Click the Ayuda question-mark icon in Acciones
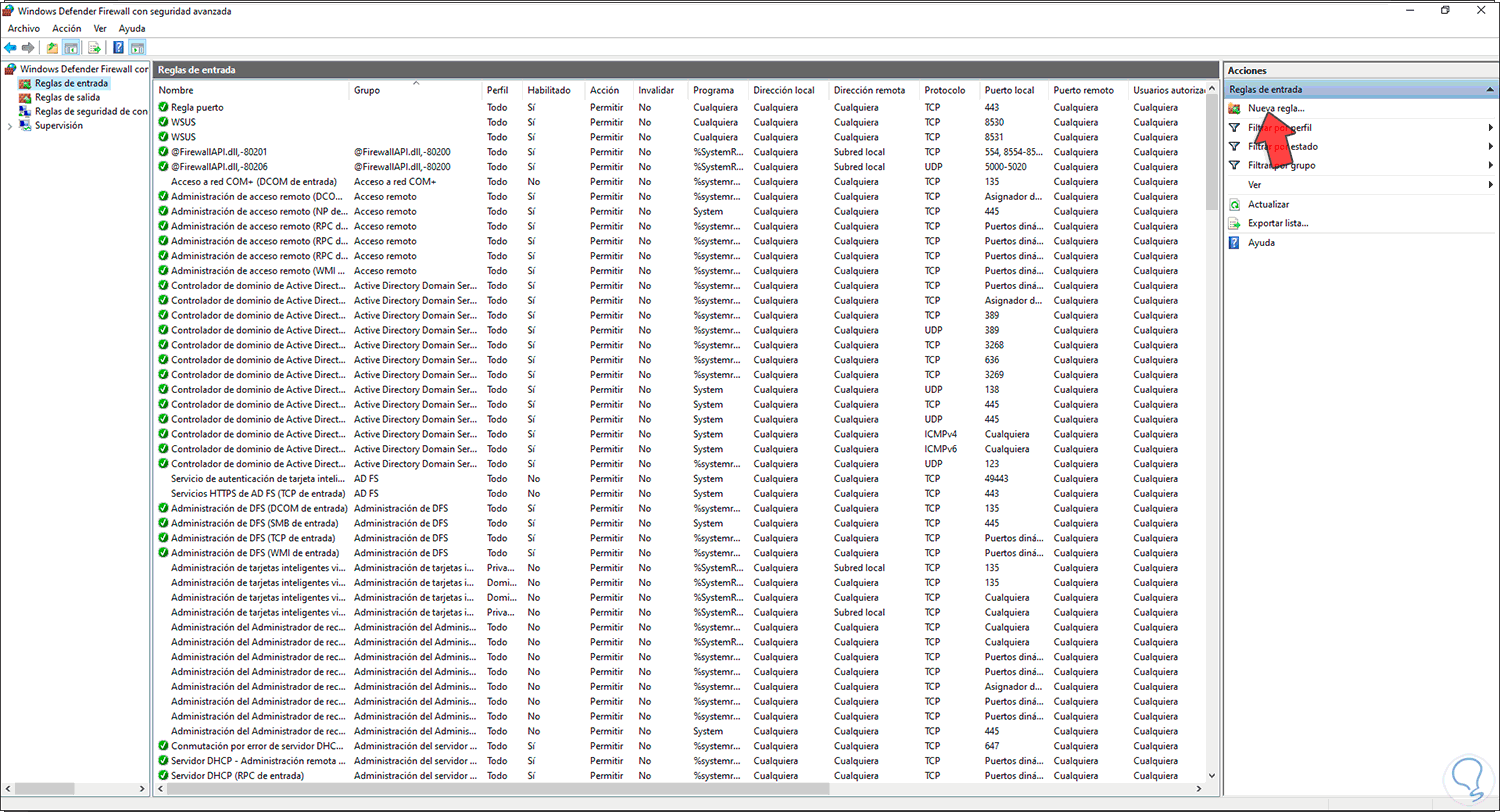This screenshot has width=1500, height=812. pyautogui.click(x=1235, y=242)
